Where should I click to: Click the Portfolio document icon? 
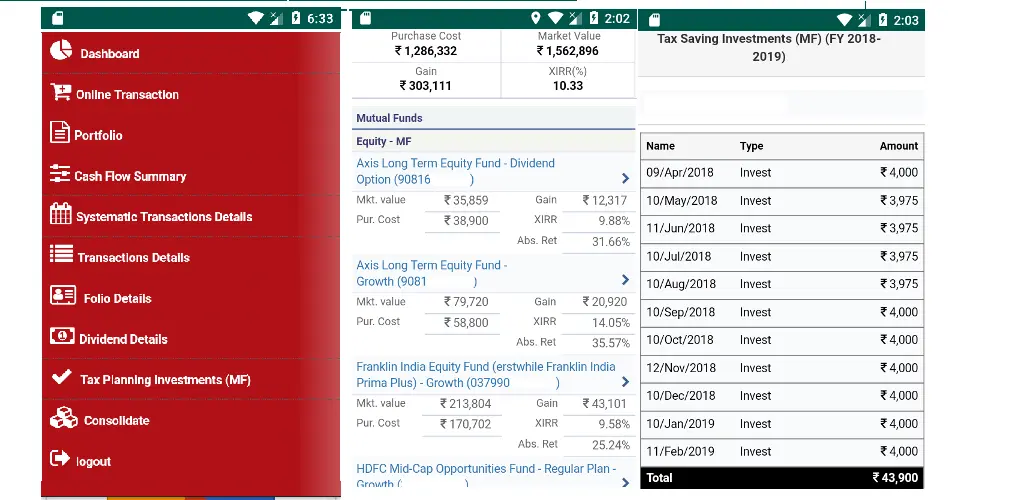(x=59, y=132)
